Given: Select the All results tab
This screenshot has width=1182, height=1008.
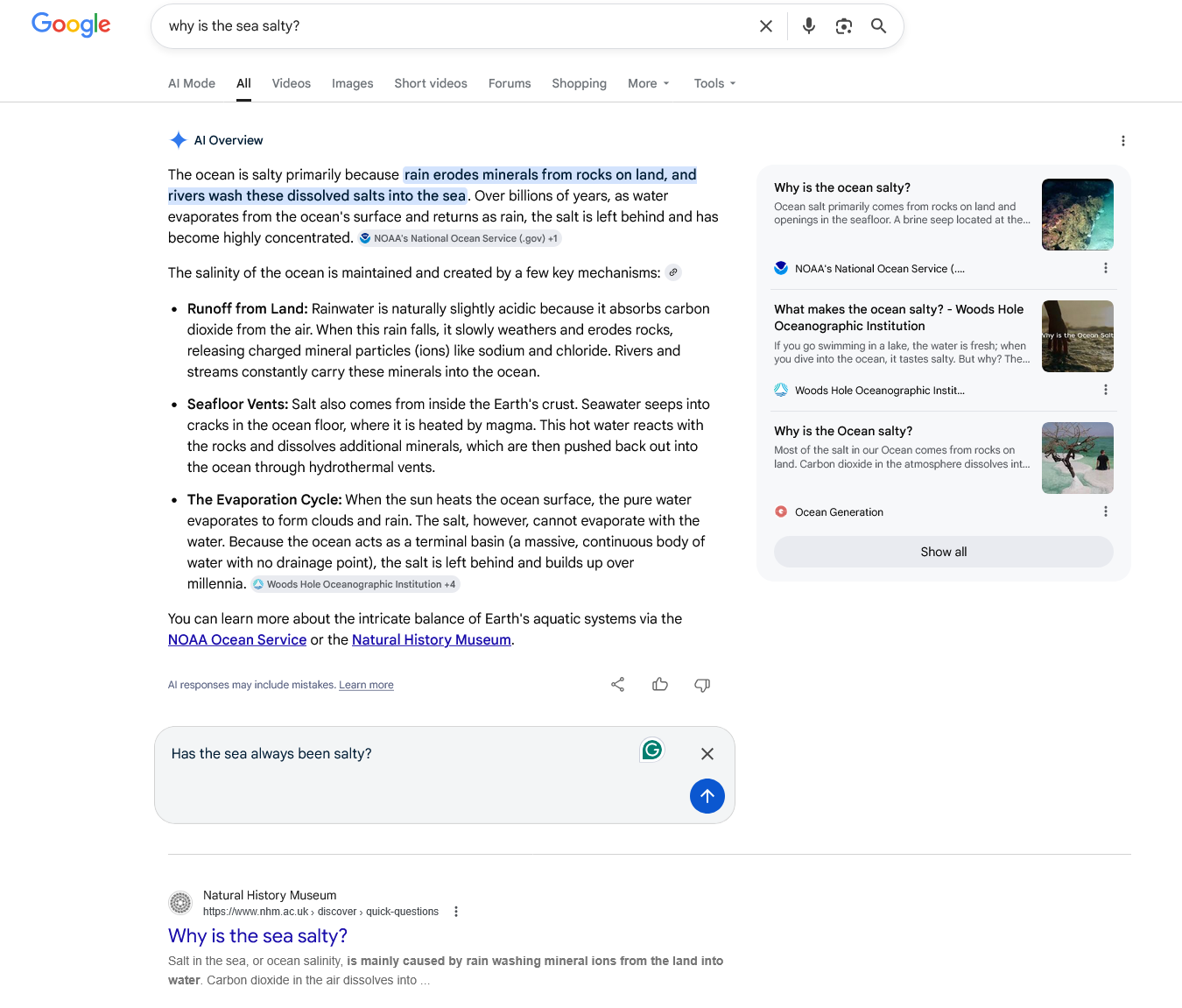Looking at the screenshot, I should coord(243,83).
